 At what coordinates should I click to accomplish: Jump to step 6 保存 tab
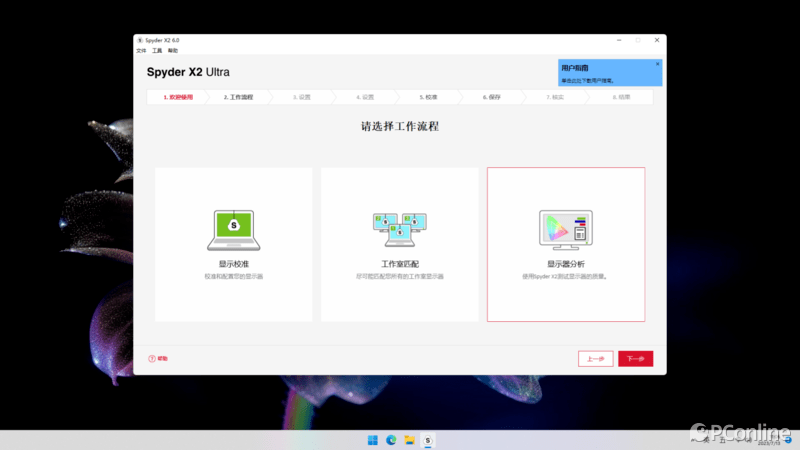coord(491,97)
